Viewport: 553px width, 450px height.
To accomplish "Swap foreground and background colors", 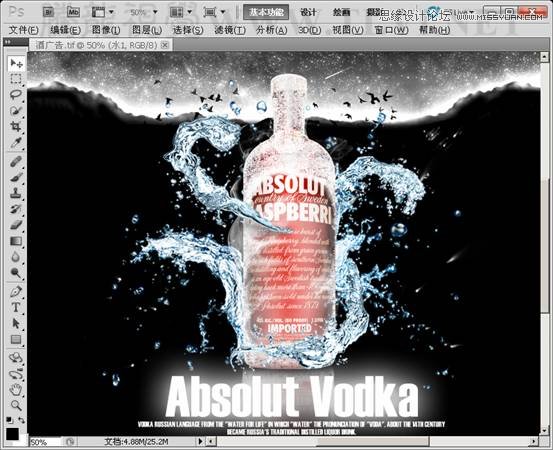I will 22,420.
